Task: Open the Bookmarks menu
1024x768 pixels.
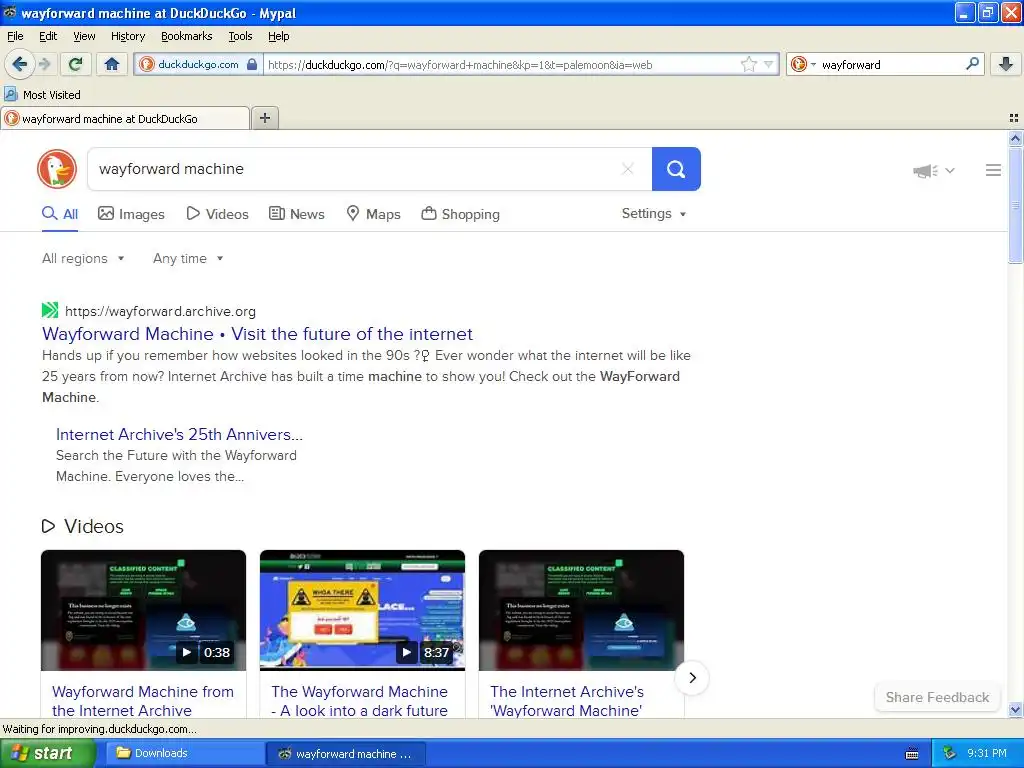Action: (x=186, y=36)
